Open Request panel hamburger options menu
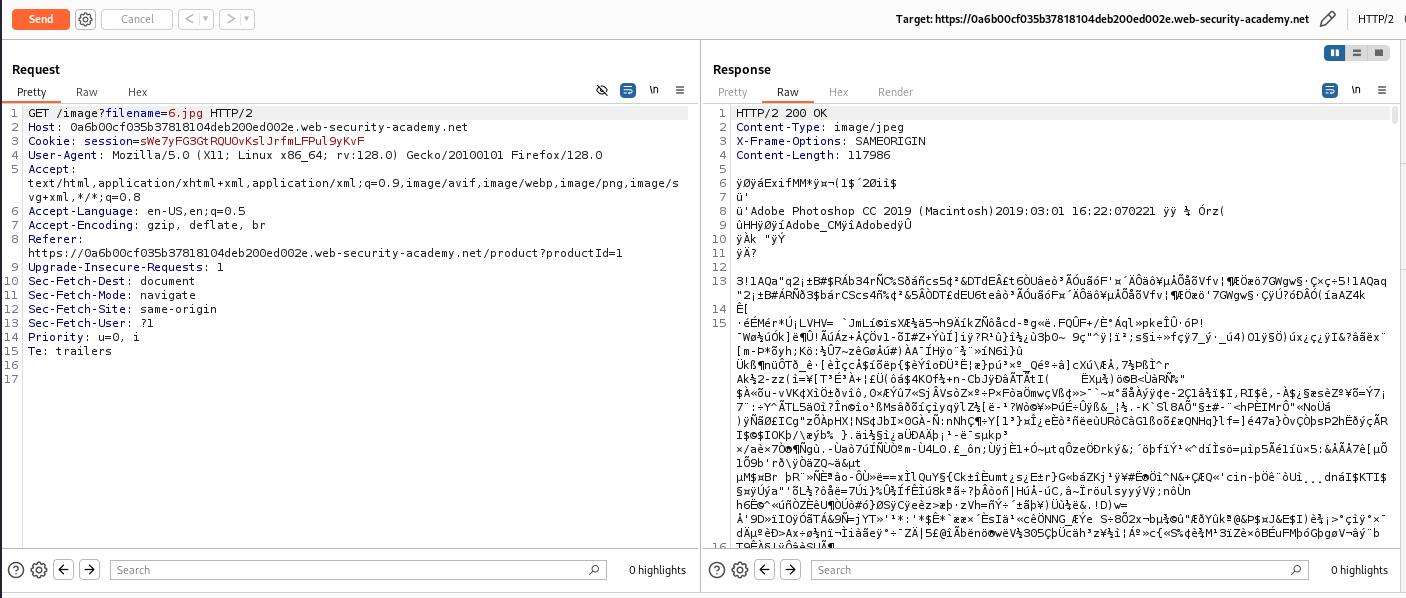The height and width of the screenshot is (598, 1406). click(680, 90)
